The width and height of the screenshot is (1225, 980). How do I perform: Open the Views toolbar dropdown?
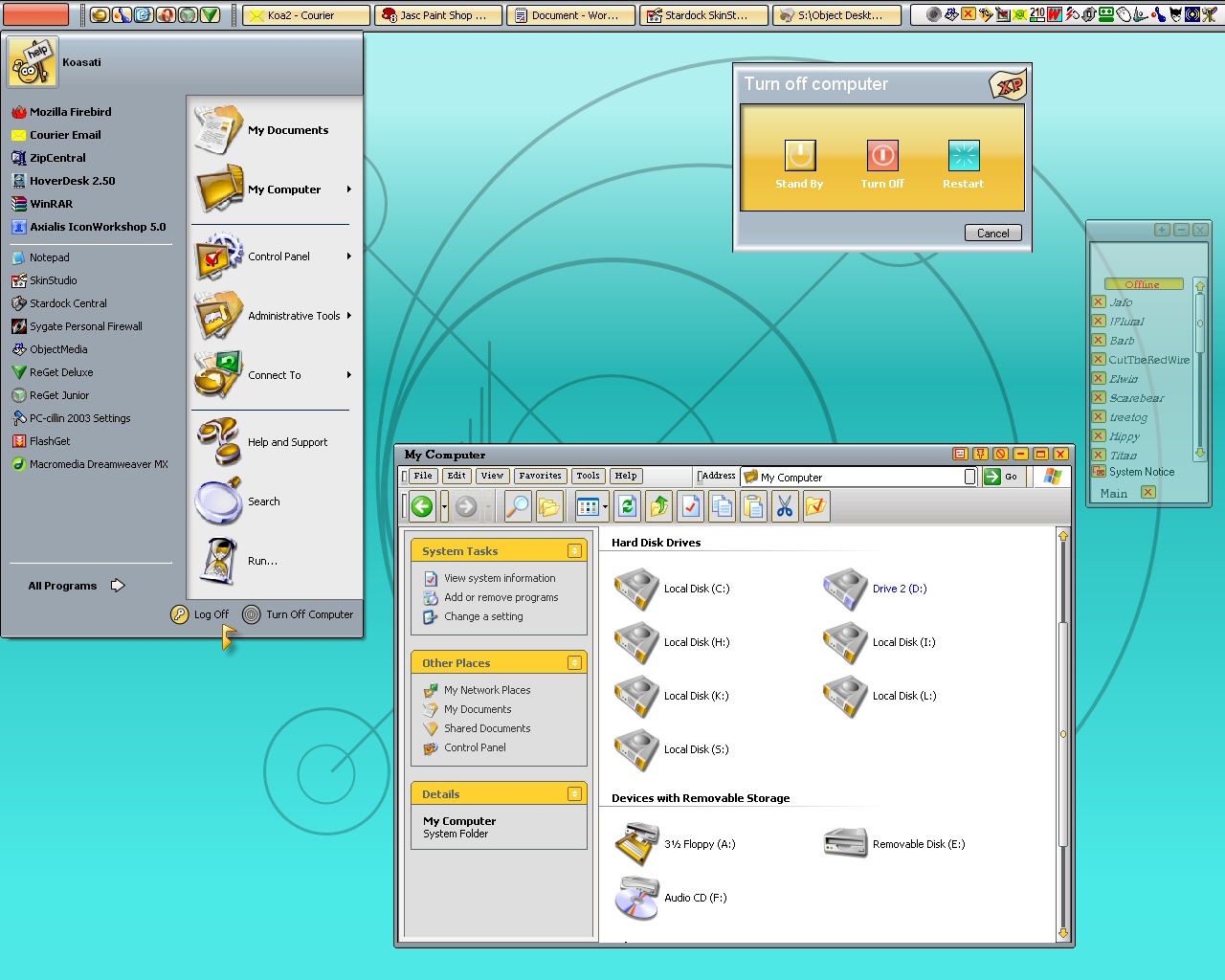[605, 507]
